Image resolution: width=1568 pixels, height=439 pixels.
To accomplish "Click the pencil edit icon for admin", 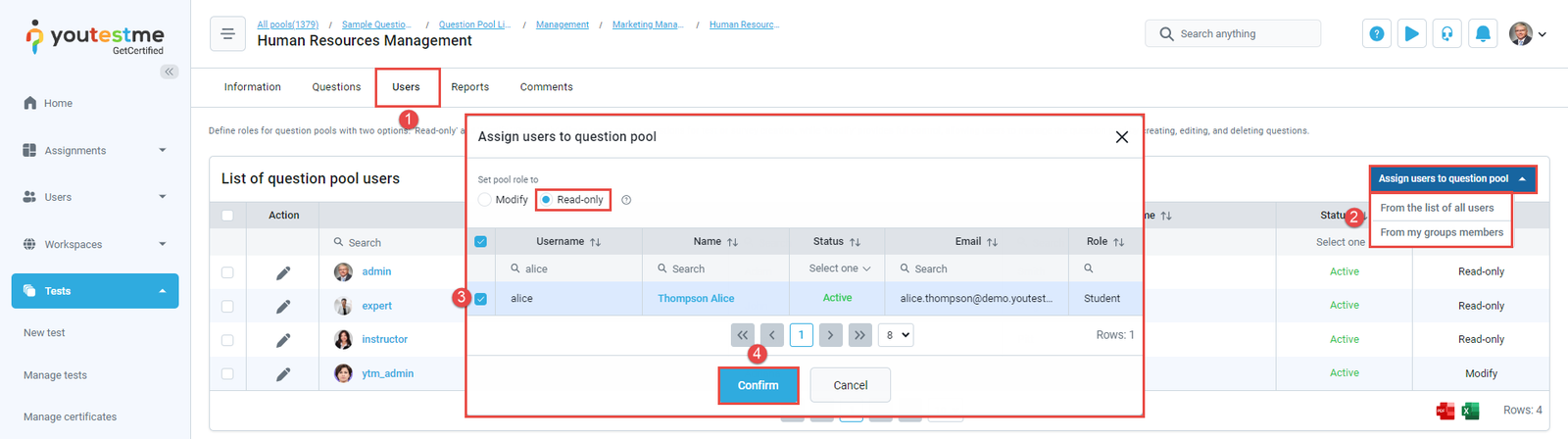I will click(x=283, y=272).
